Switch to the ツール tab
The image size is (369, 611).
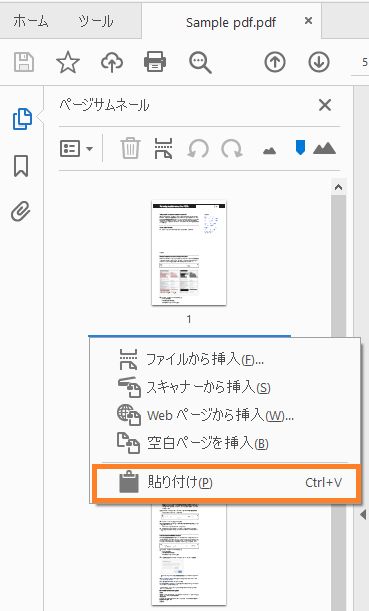pos(96,21)
